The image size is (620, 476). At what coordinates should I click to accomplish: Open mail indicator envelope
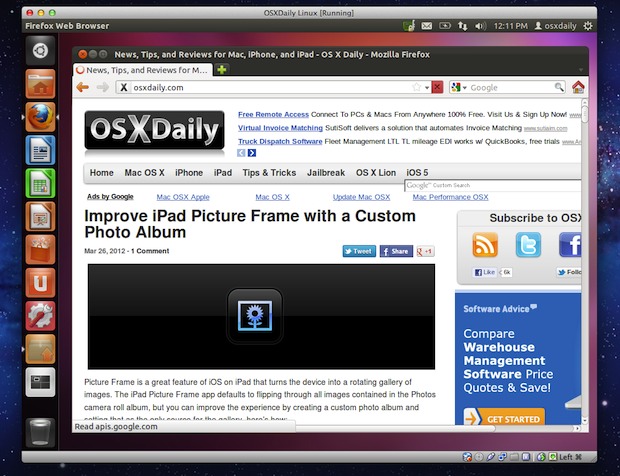427,26
